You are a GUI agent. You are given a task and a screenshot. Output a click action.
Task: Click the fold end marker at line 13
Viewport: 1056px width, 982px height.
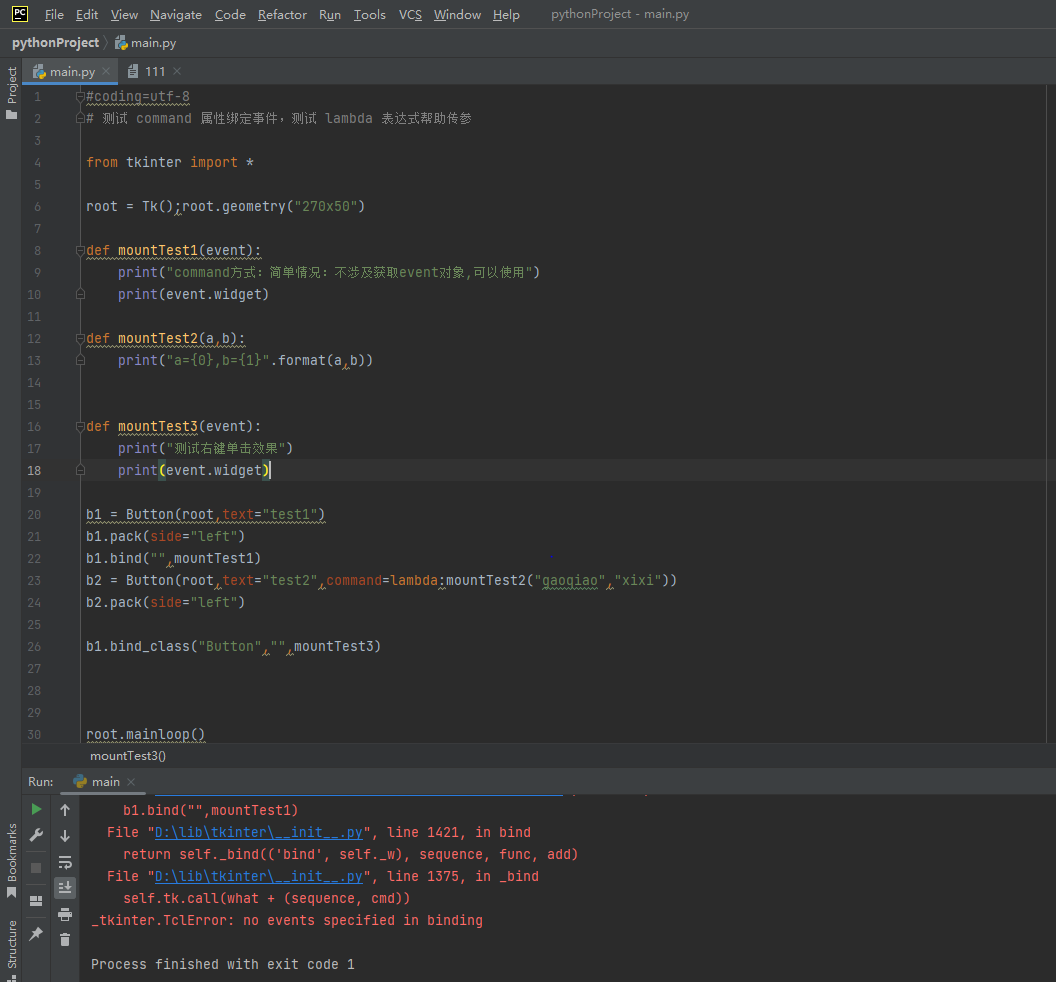click(80, 360)
